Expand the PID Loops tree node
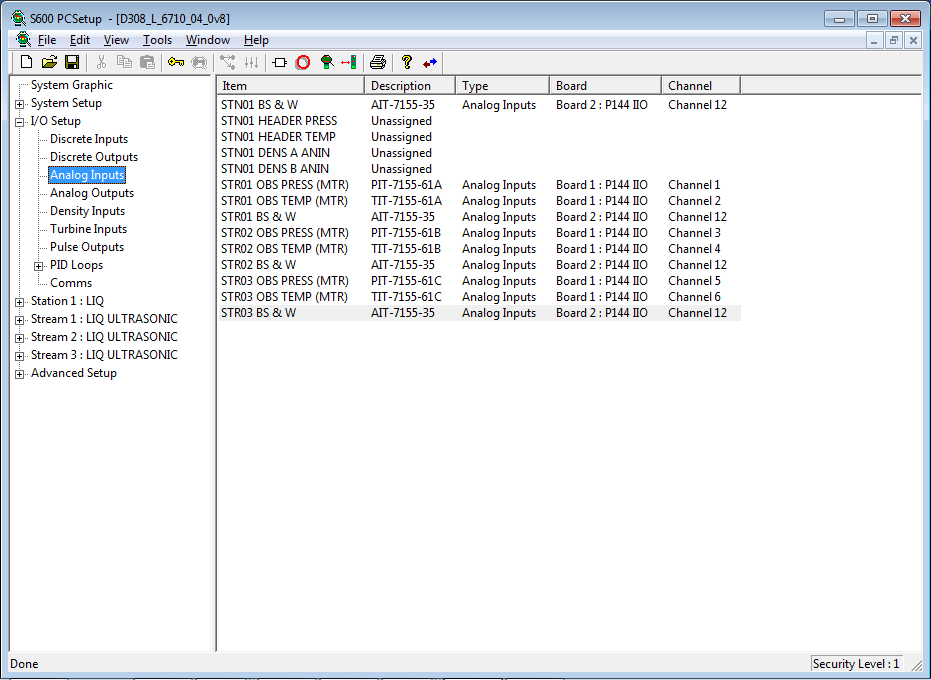Viewport: 931px width, 680px height. (x=39, y=266)
